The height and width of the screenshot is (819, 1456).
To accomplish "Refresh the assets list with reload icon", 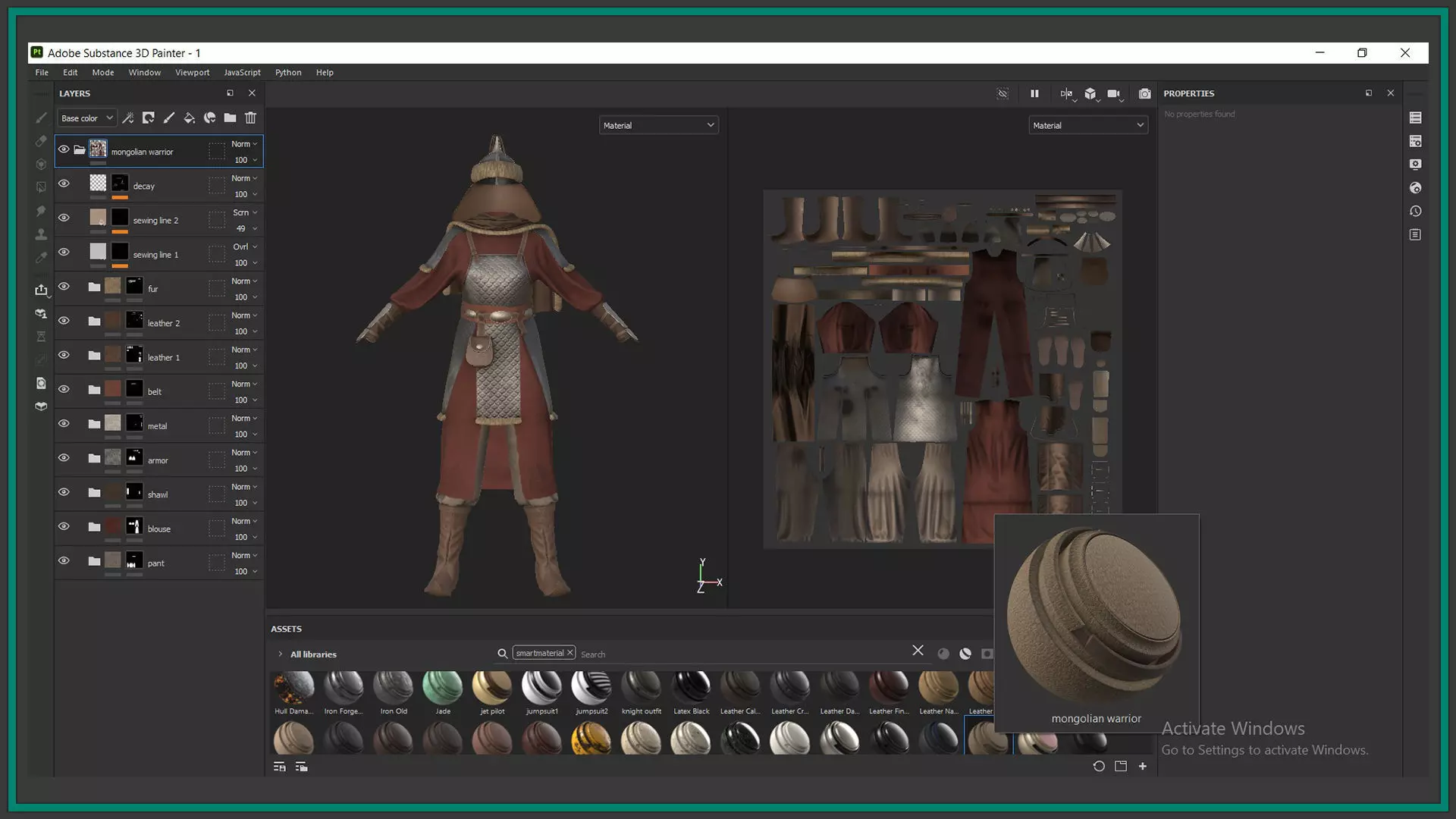I will pyautogui.click(x=1099, y=767).
